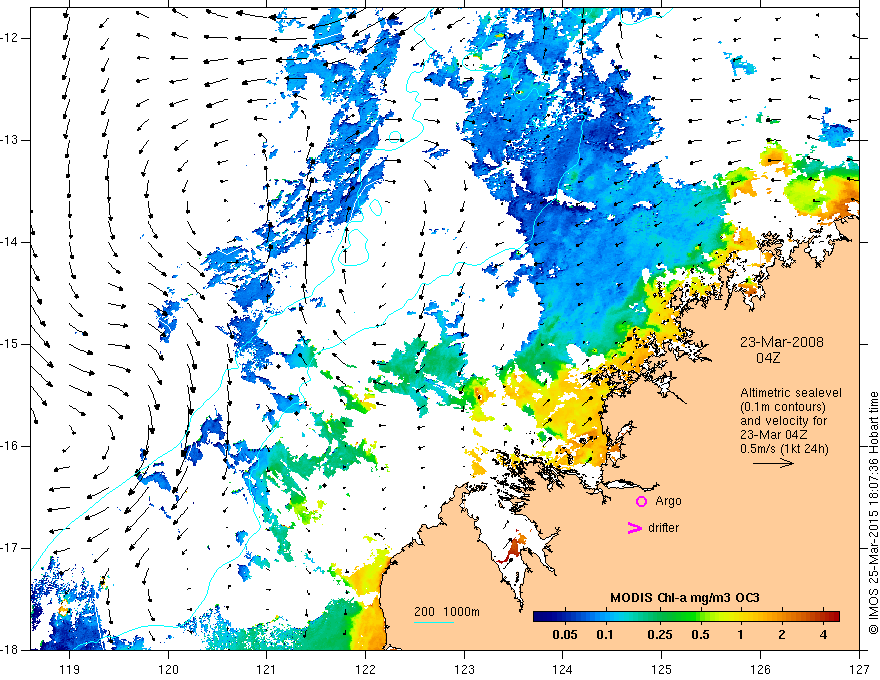Screen dimensions: 880x680
Task: Click the latitude axis label '-14'
Action: click(x=11, y=242)
